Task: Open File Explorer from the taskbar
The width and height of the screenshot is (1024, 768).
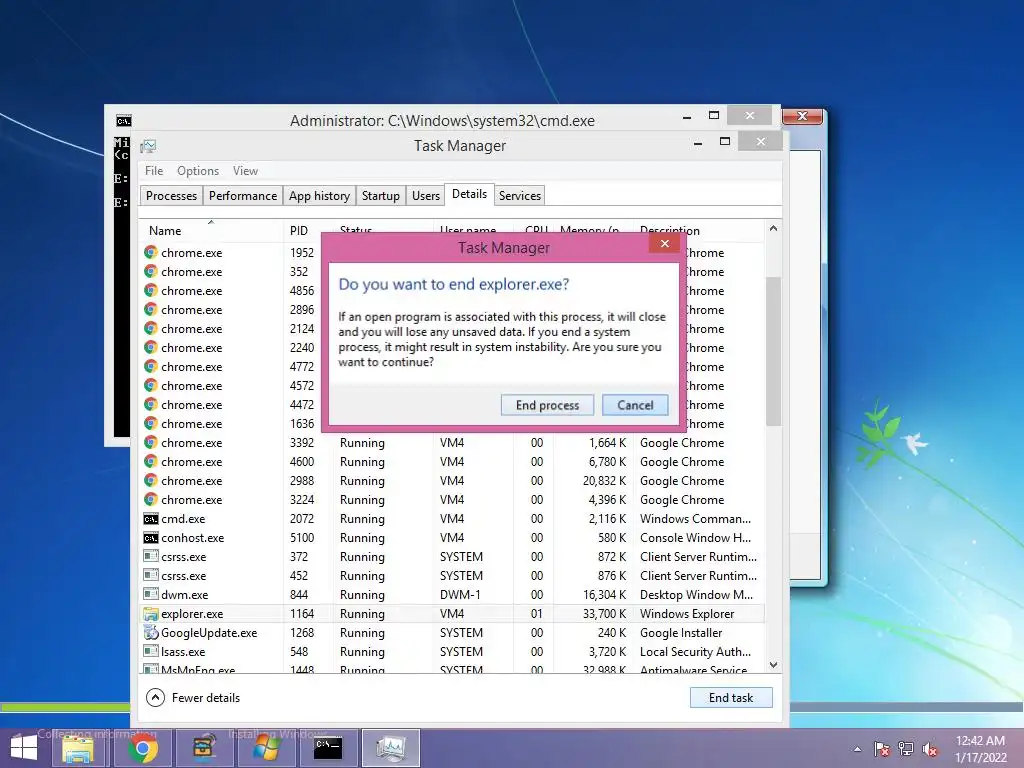Action: coord(78,748)
